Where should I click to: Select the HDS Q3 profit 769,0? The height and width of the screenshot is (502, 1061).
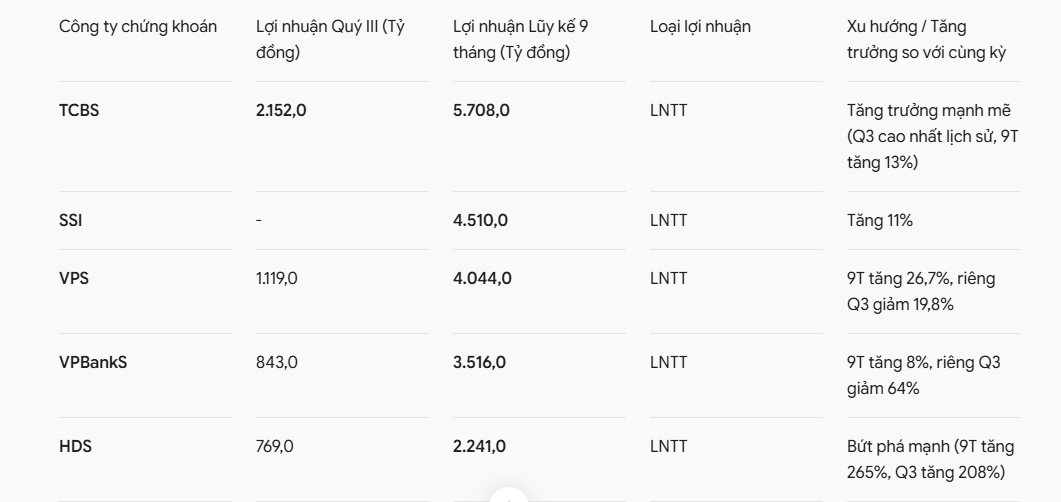pos(275,446)
